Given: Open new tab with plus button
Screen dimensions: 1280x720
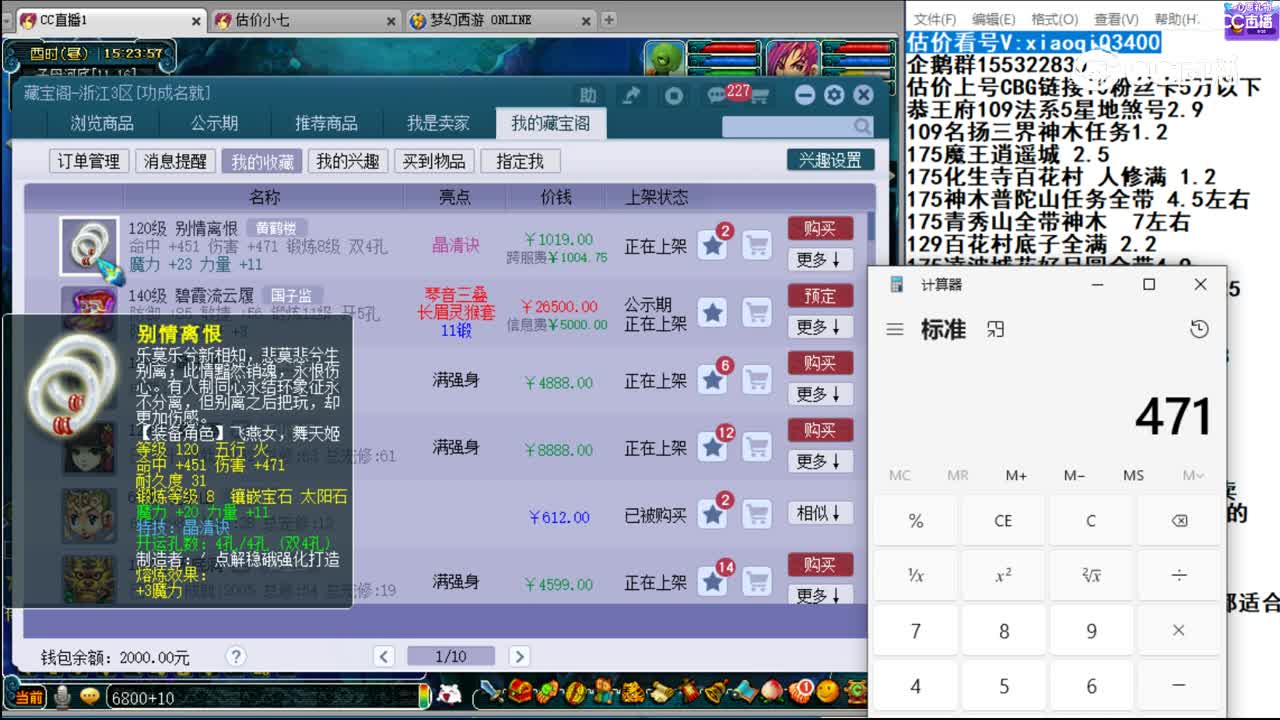Looking at the screenshot, I should [608, 19].
